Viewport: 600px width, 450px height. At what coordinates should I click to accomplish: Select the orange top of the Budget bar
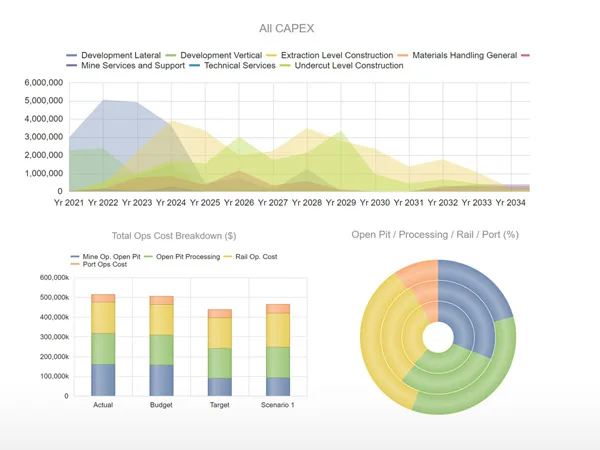[x=161, y=300]
